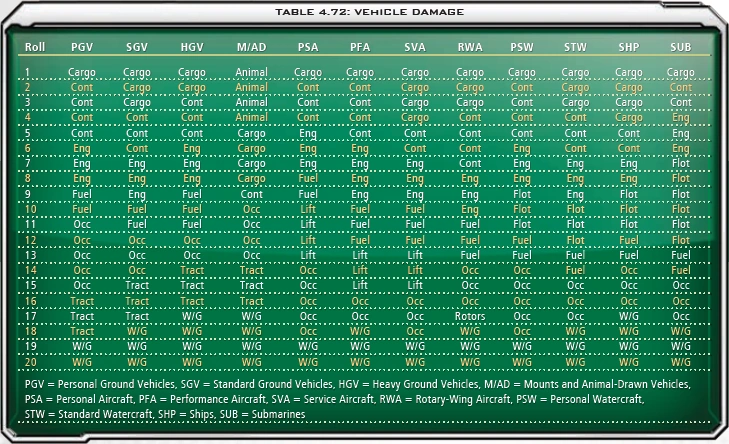Click legend text "PSA = Personal Aircraft"
Viewport: 729px width, 444px height.
pyautogui.click(x=79, y=399)
